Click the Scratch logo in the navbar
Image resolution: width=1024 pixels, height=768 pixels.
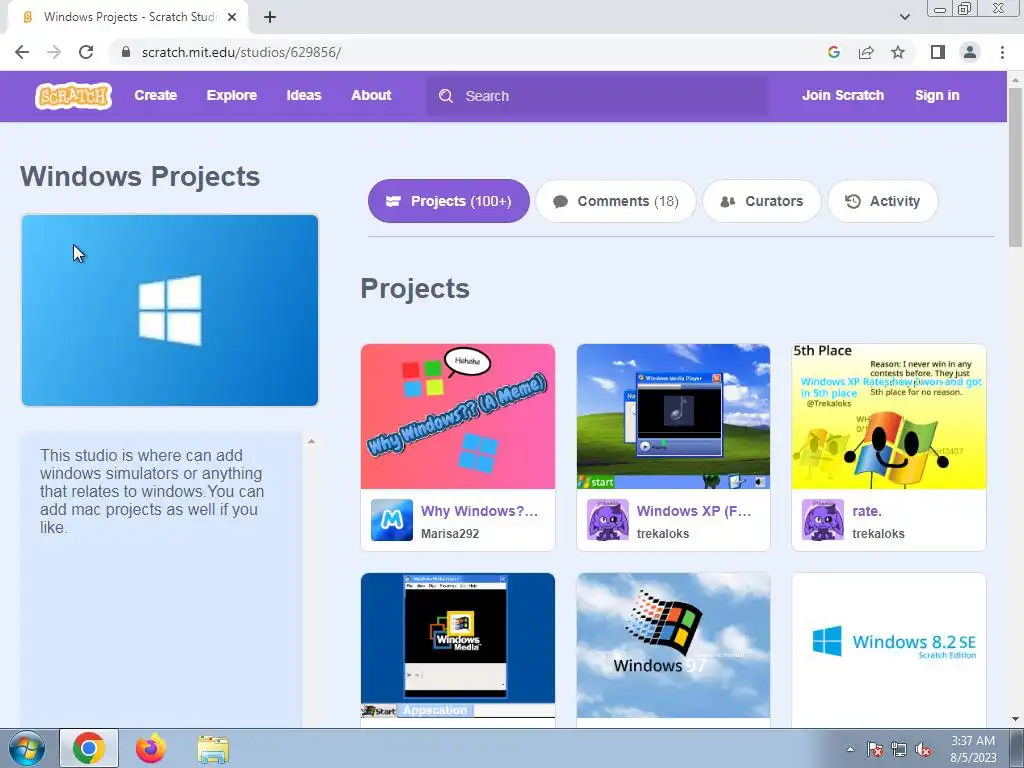(x=73, y=96)
